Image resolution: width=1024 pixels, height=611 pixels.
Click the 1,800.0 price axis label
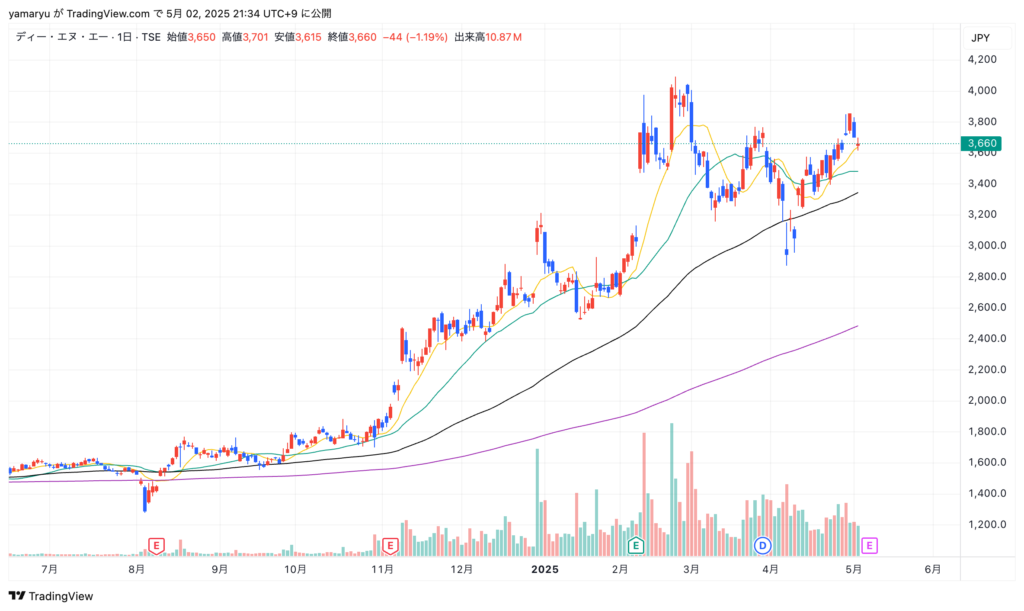coord(986,431)
